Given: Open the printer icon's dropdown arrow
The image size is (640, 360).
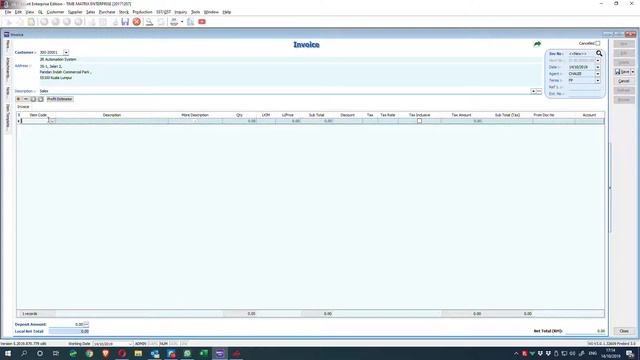Looking at the screenshot, I should (x=182, y=22).
